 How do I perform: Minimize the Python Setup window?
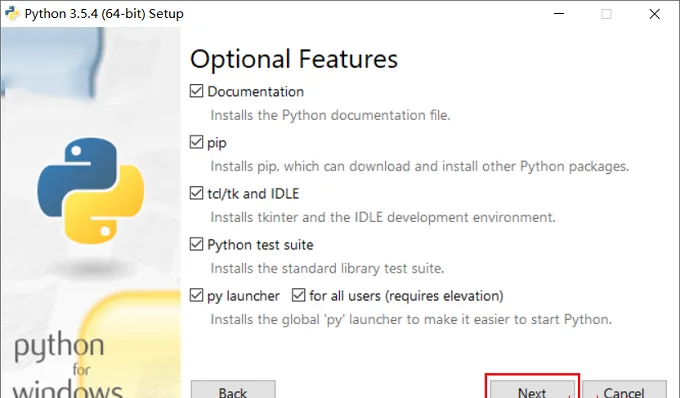pos(559,13)
